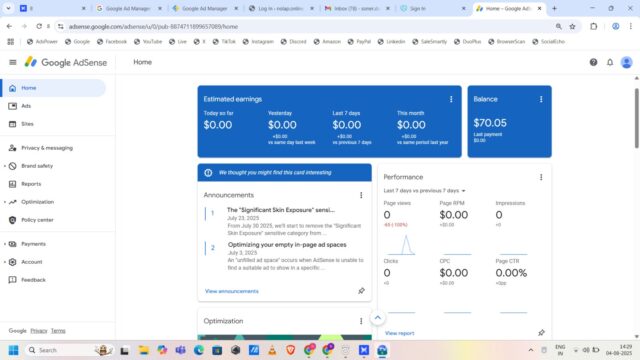Open Ads in sidebar
Image resolution: width=640 pixels, height=360 pixels.
tap(53, 106)
